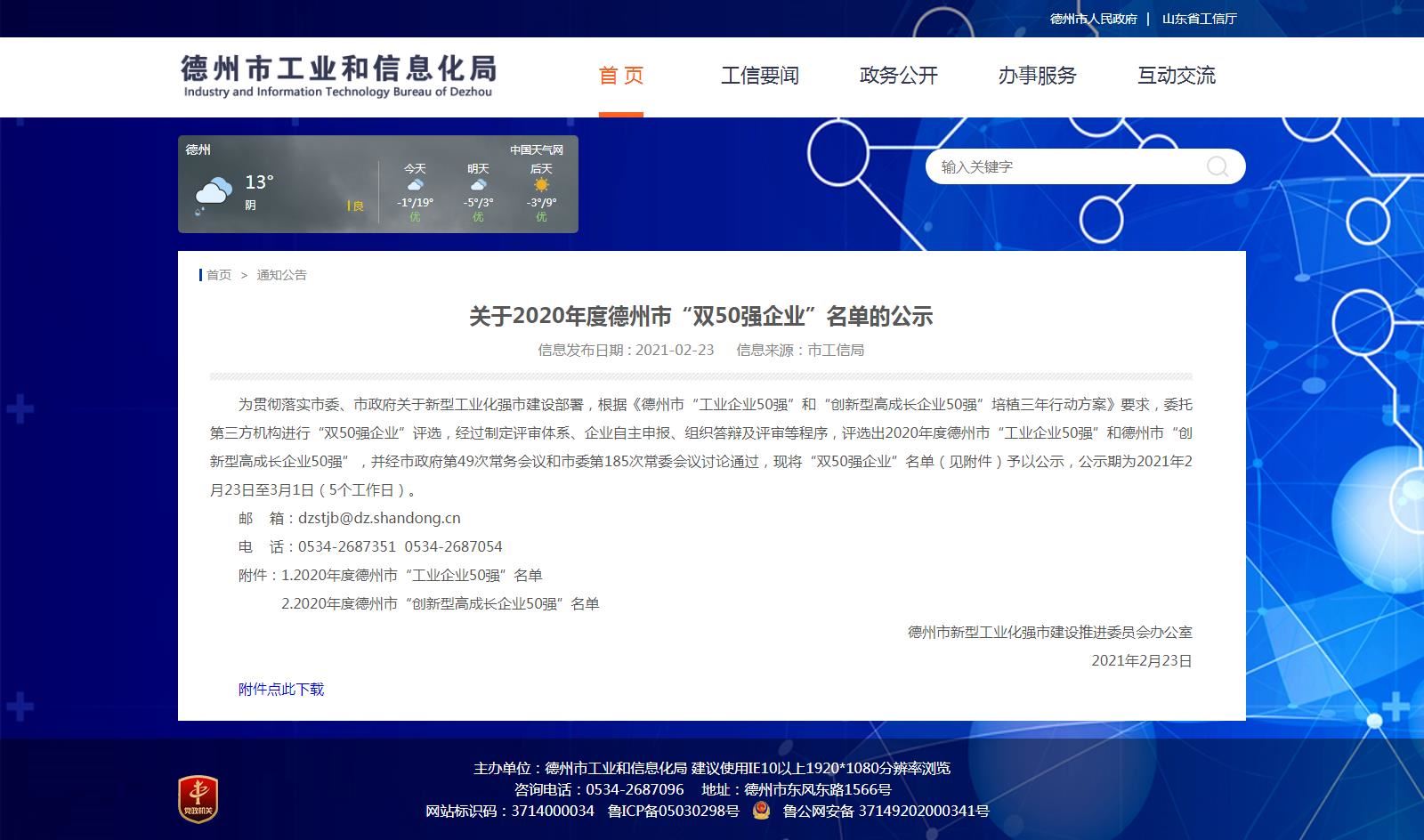Click the email dzstjb@dz.shandong.cn text
This screenshot has width=1424, height=840.
pyautogui.click(x=379, y=518)
